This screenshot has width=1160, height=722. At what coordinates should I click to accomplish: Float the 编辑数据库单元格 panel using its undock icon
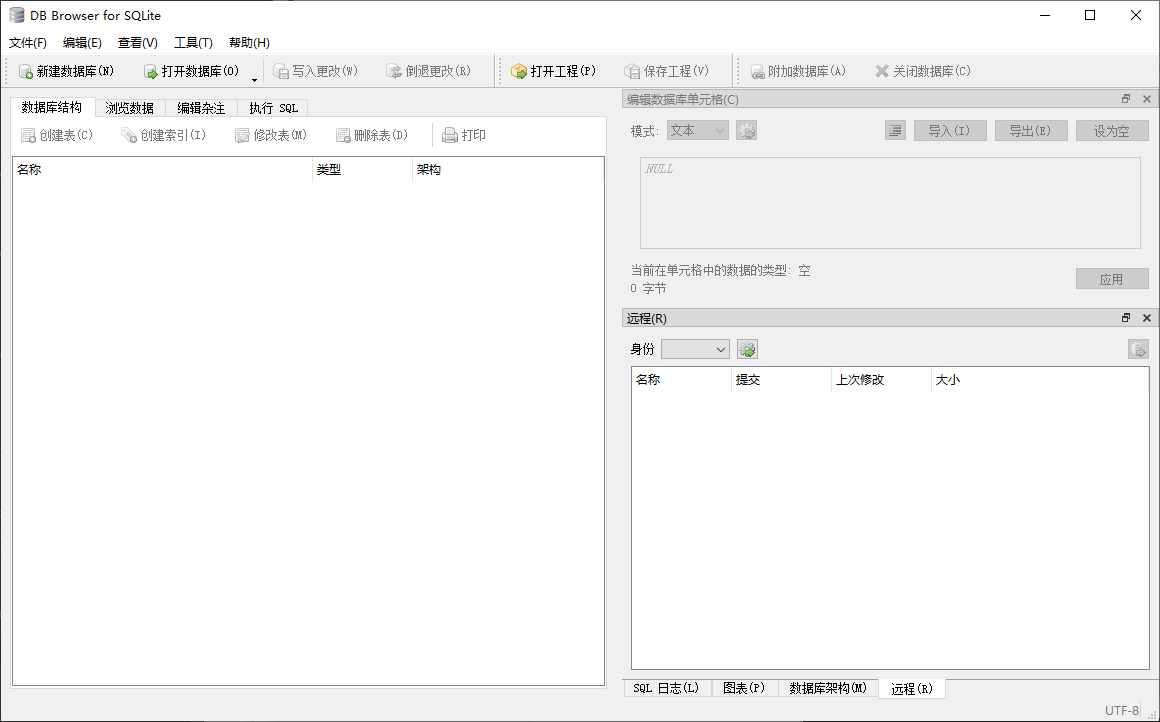tap(1126, 99)
